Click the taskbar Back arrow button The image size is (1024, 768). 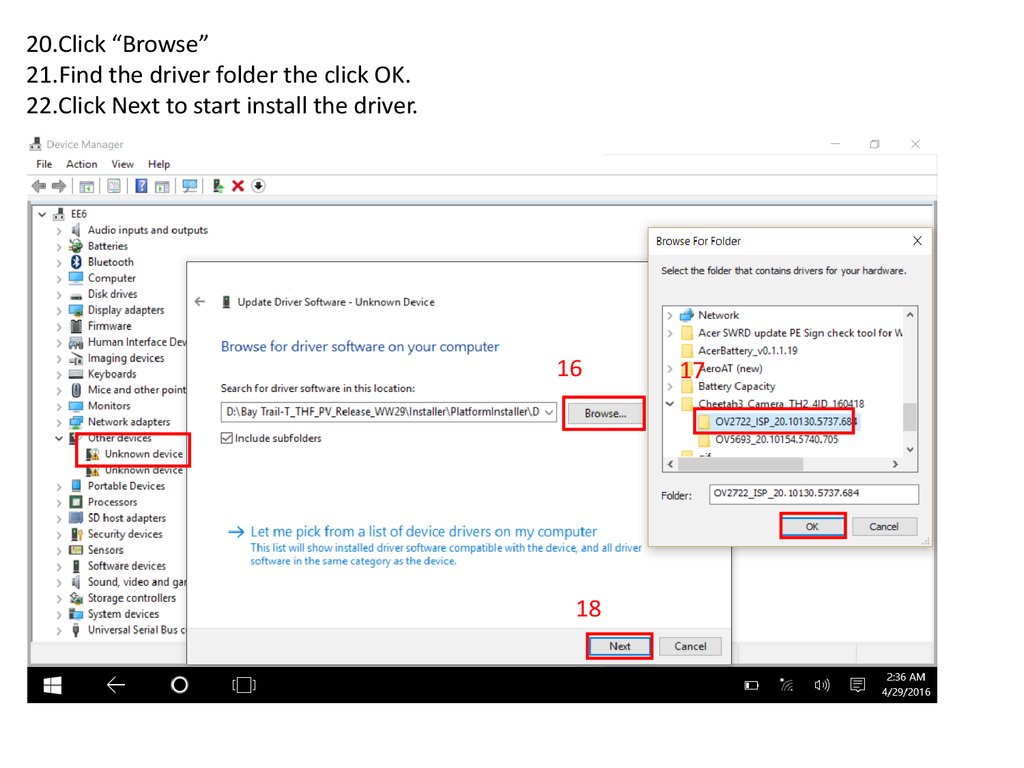(116, 684)
